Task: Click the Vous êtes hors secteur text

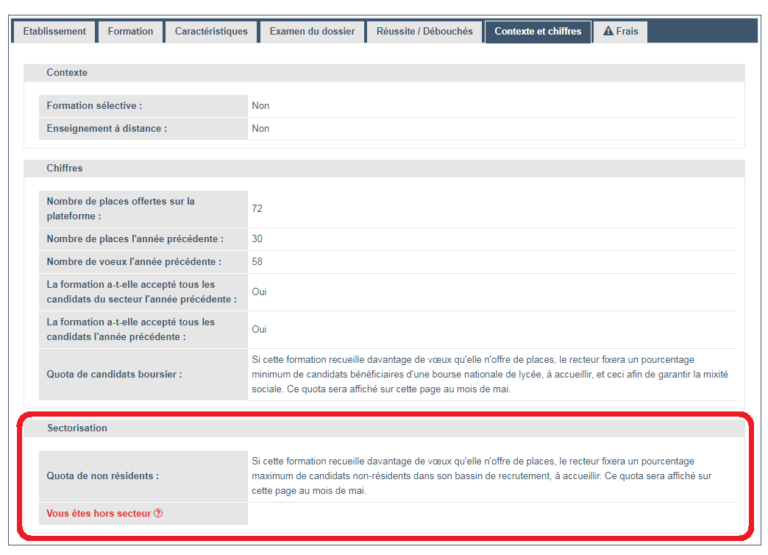Action: (x=99, y=514)
